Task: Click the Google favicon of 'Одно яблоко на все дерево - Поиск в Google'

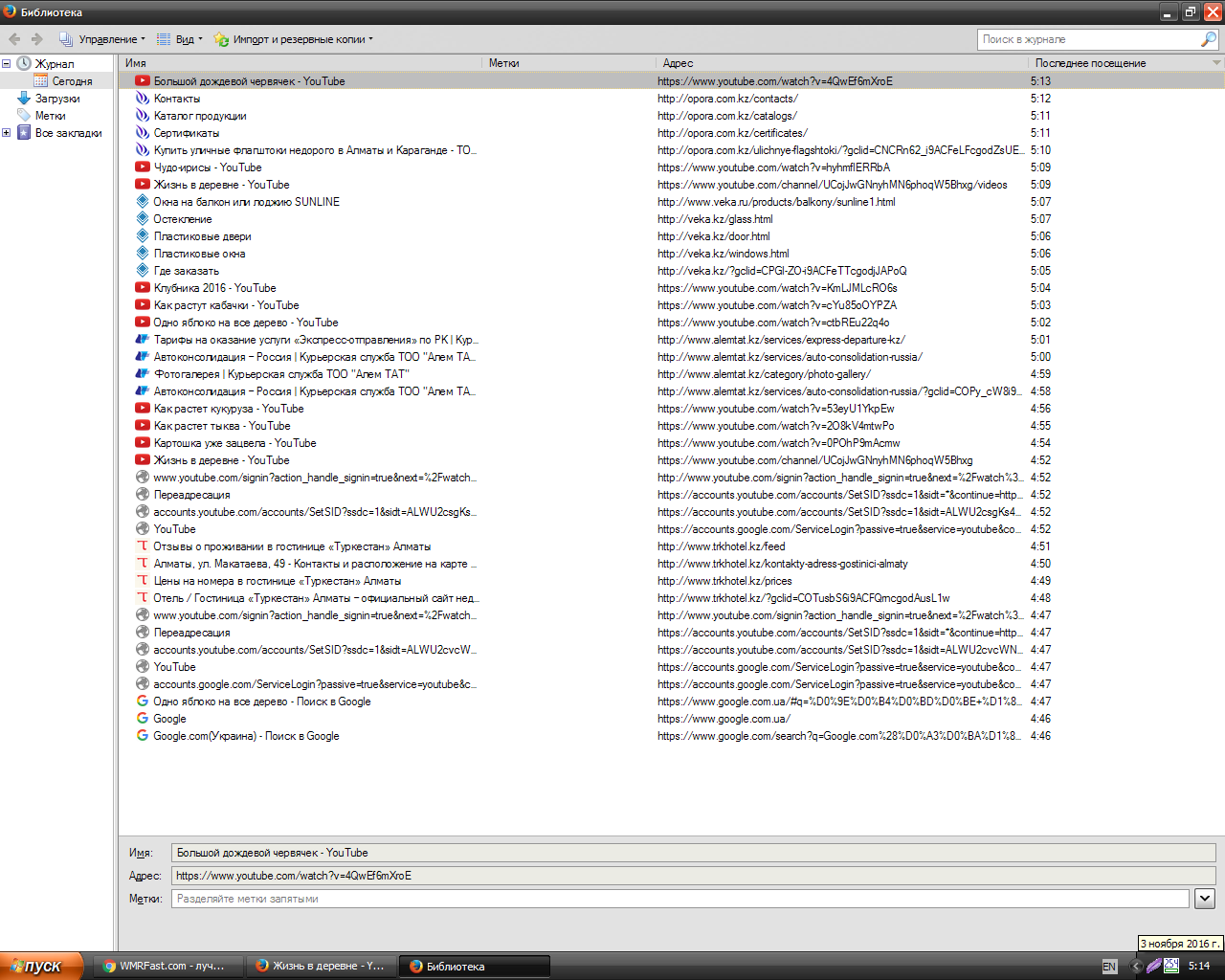Action: click(x=143, y=702)
